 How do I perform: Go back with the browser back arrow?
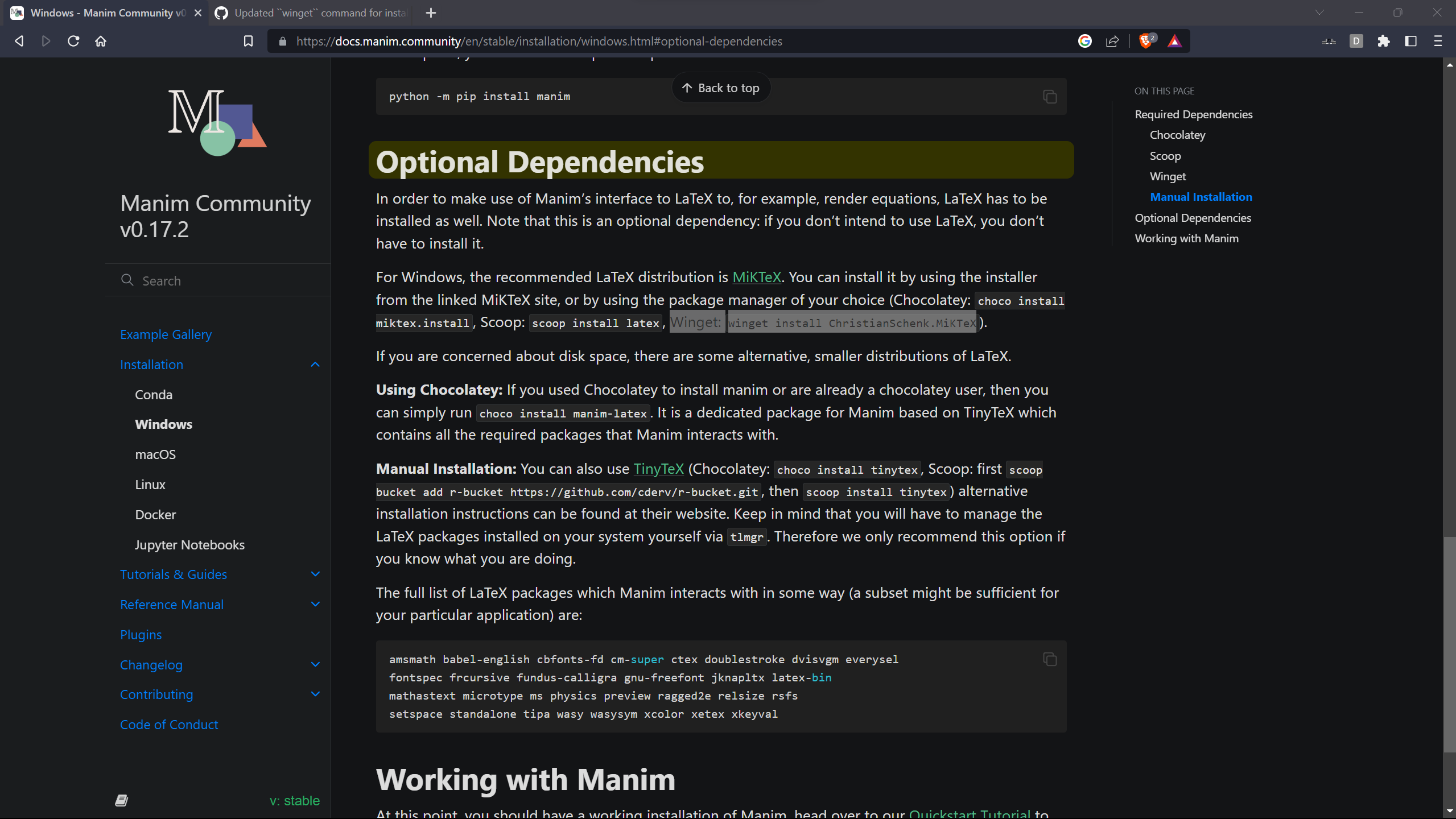point(19,41)
